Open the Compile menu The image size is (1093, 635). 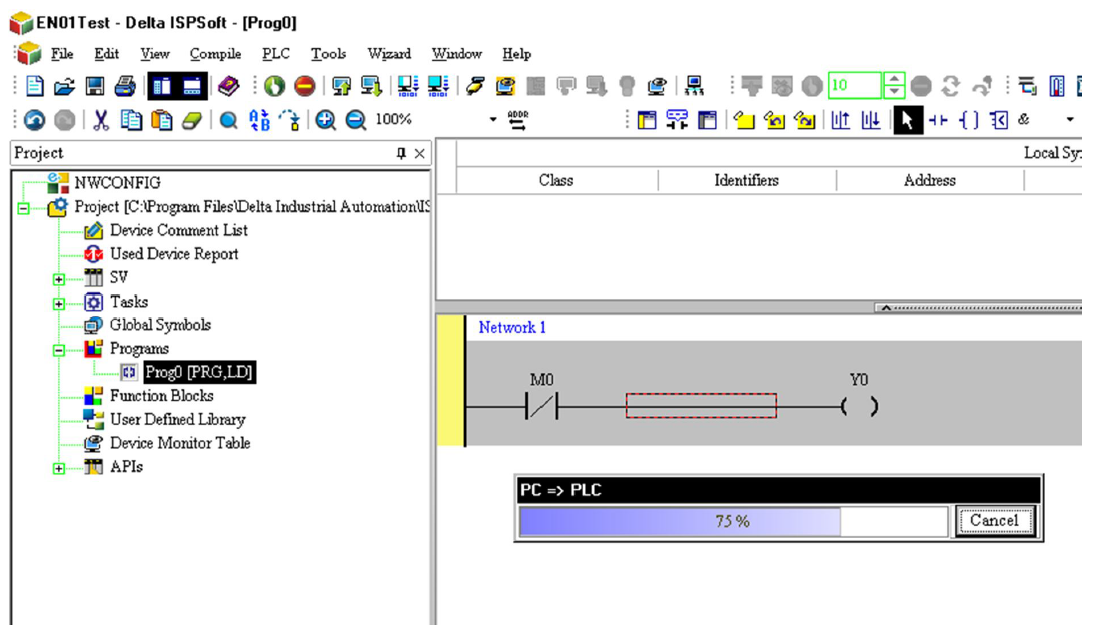[215, 54]
